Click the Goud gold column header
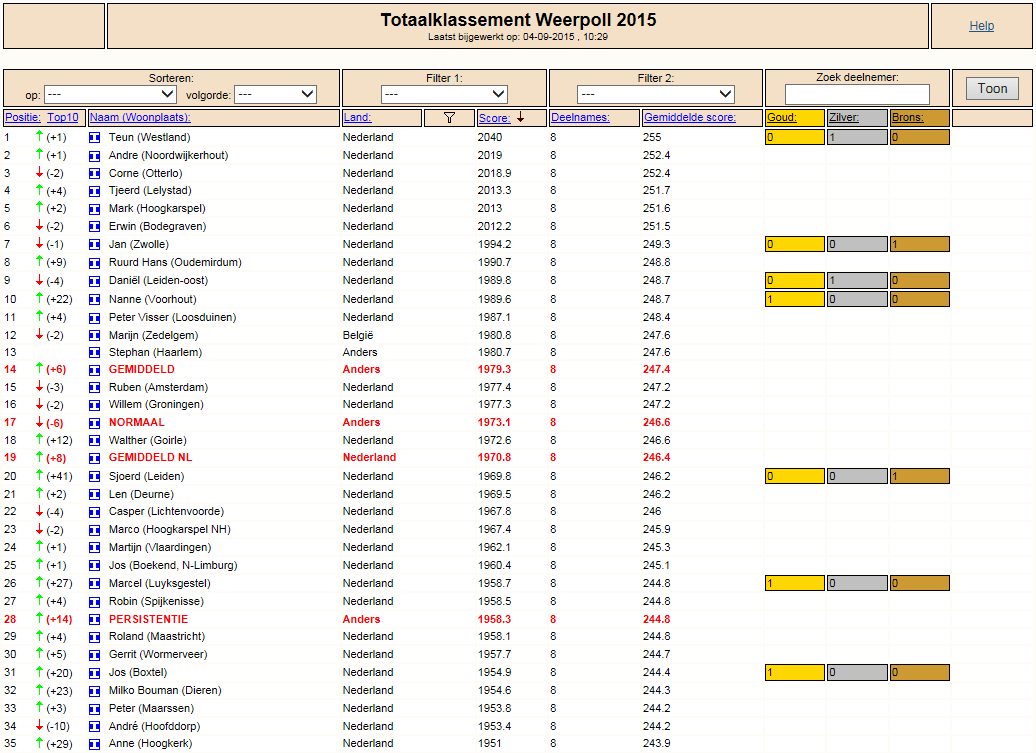The height and width of the screenshot is (753, 1036). click(782, 118)
